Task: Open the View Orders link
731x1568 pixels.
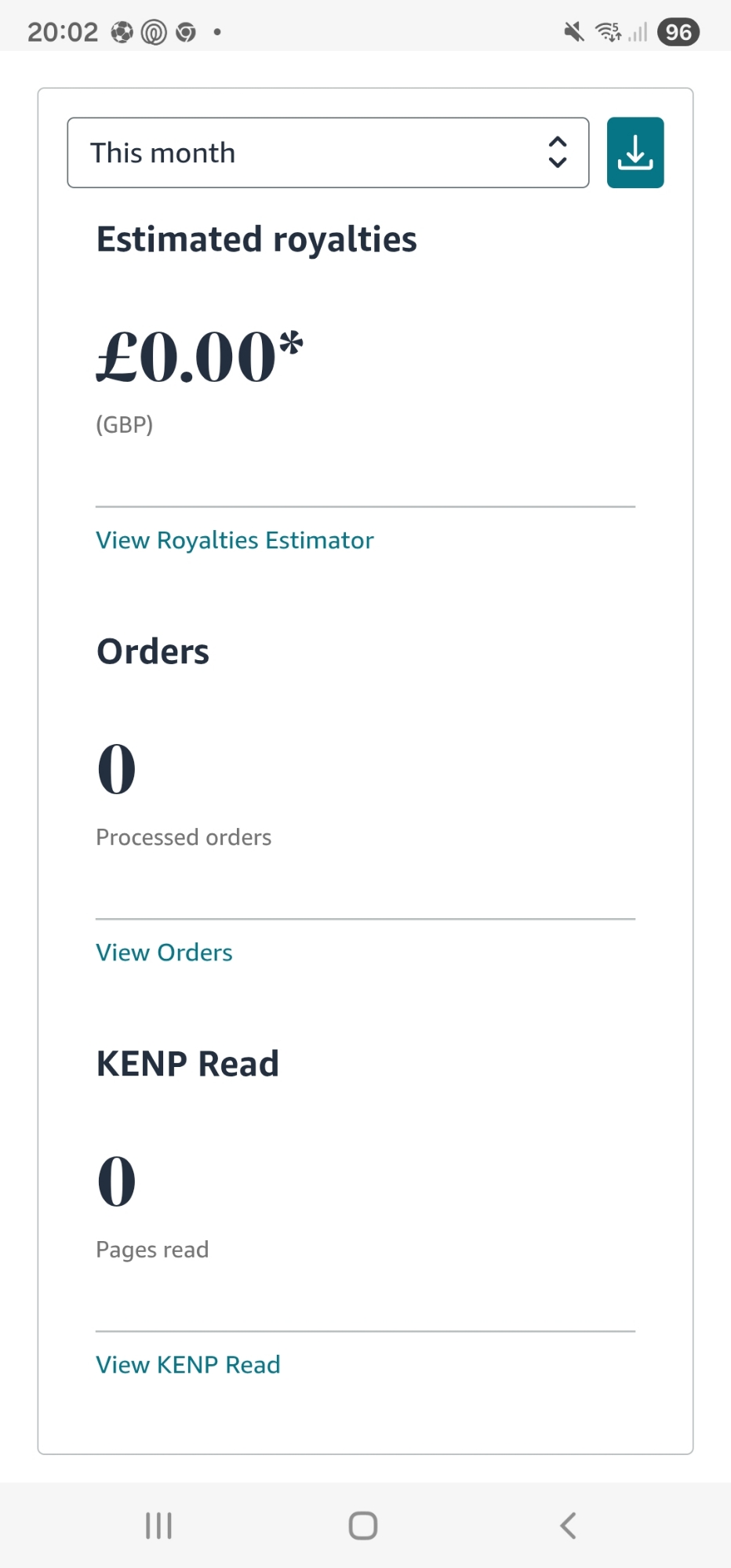Action: pos(164,953)
